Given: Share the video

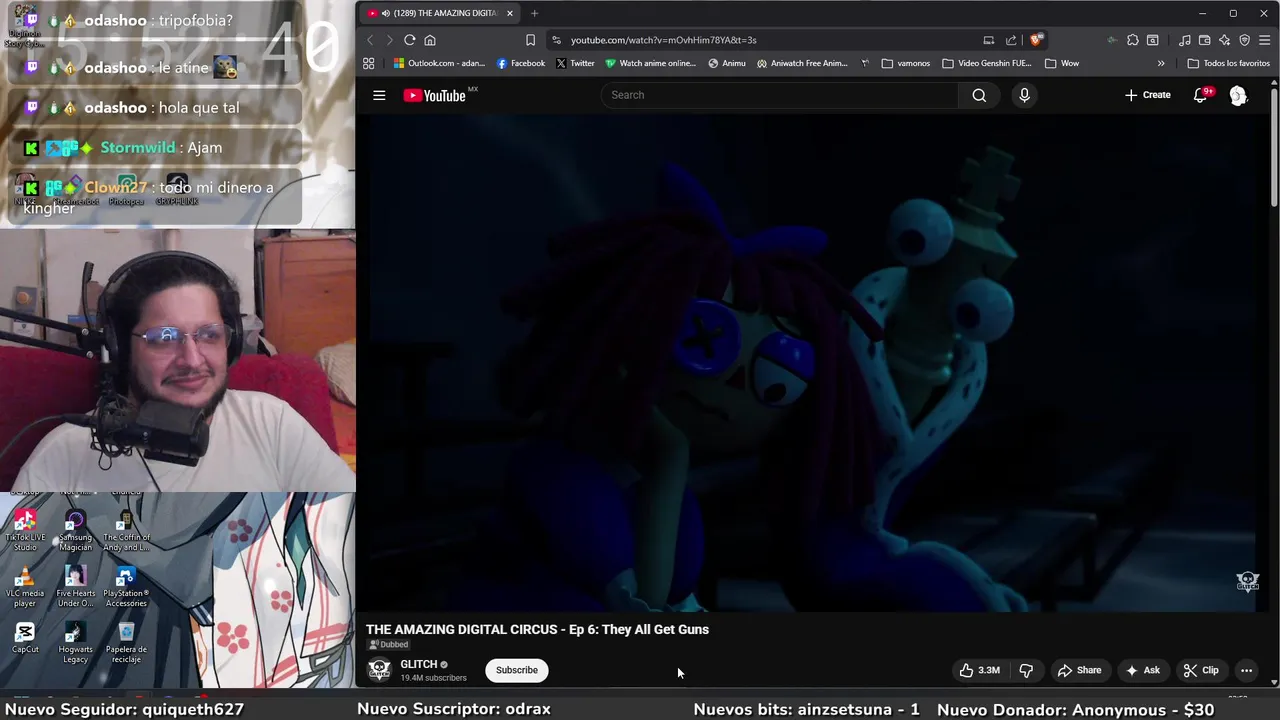Looking at the screenshot, I should click(1080, 670).
